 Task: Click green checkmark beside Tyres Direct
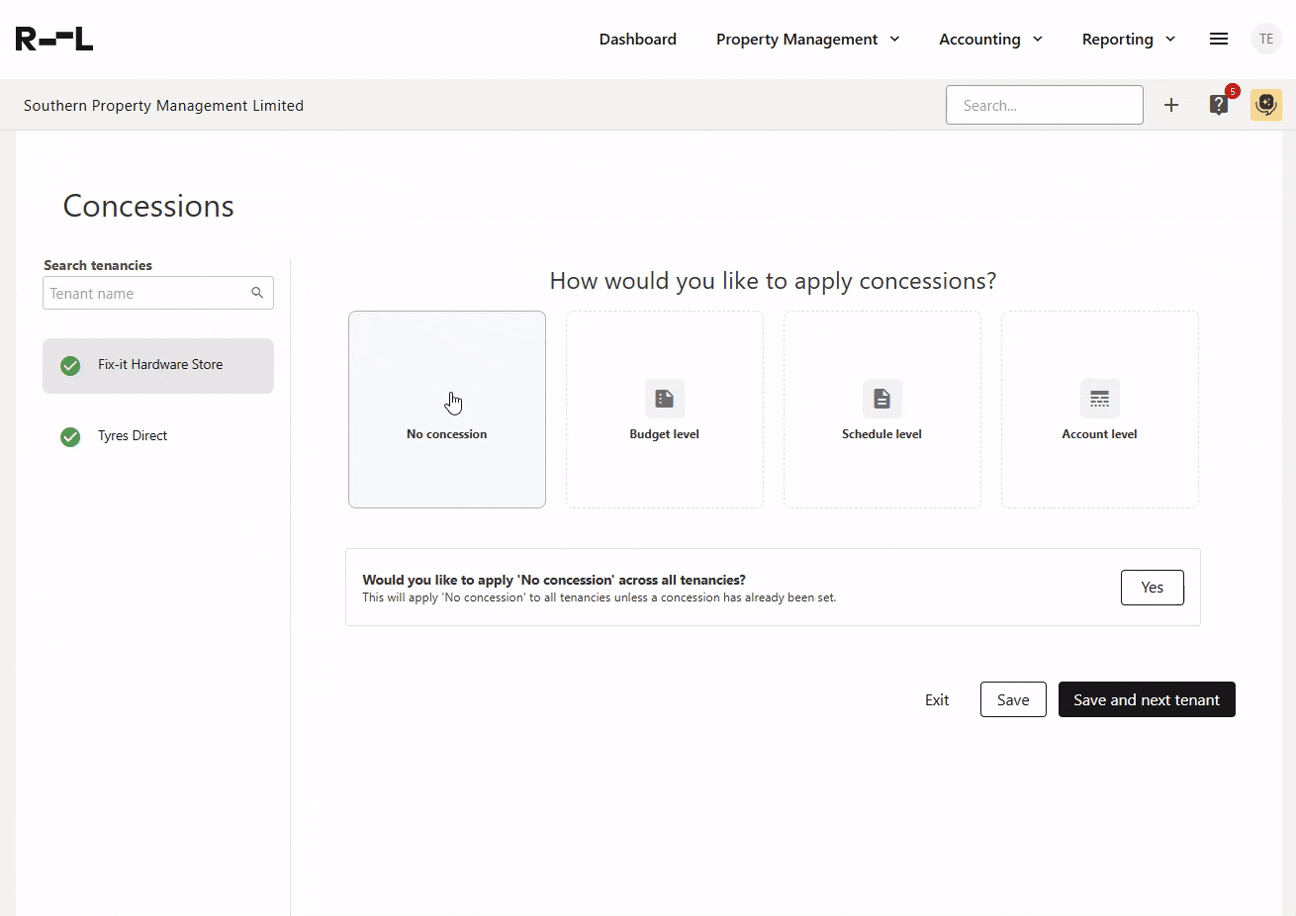[x=70, y=436]
